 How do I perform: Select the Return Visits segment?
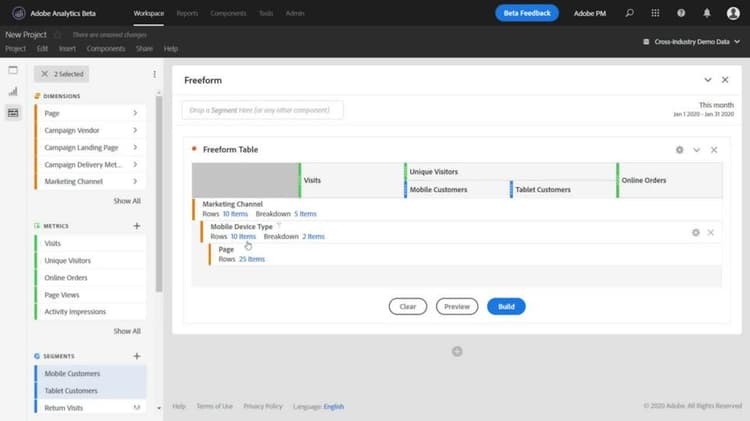(91, 408)
